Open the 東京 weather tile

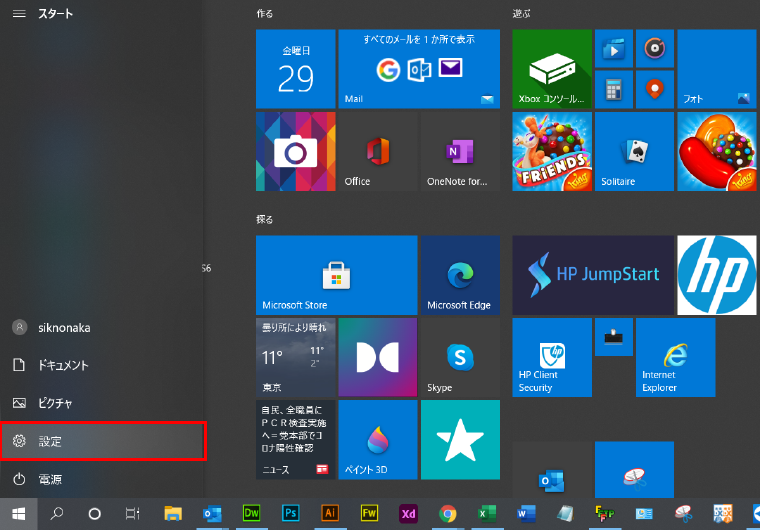click(296, 357)
